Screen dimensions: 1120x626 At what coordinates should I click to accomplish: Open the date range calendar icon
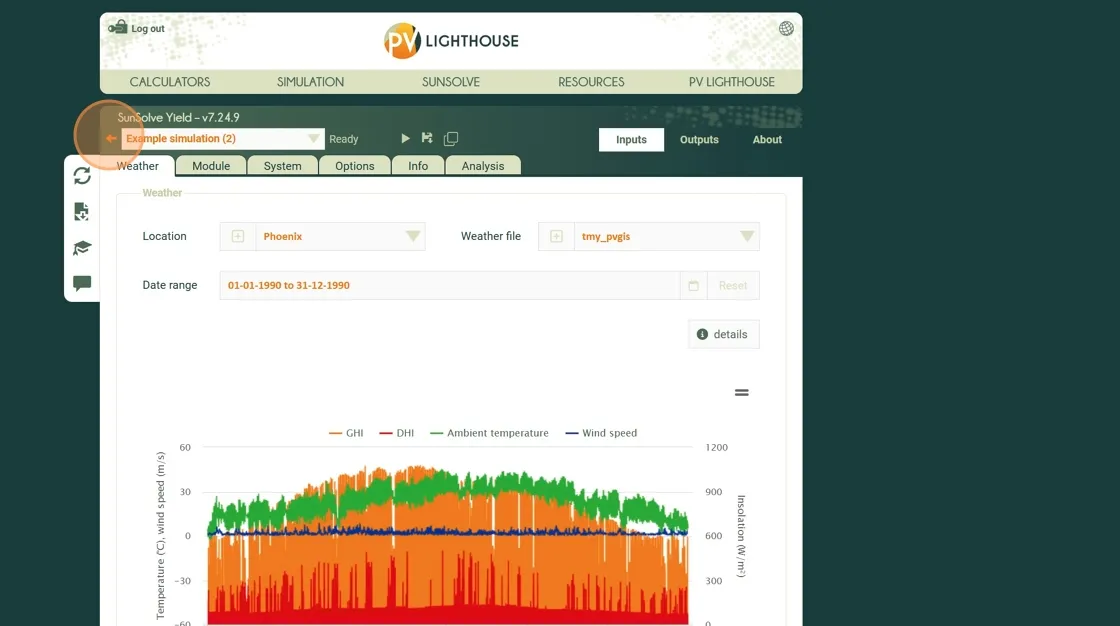[x=693, y=286]
